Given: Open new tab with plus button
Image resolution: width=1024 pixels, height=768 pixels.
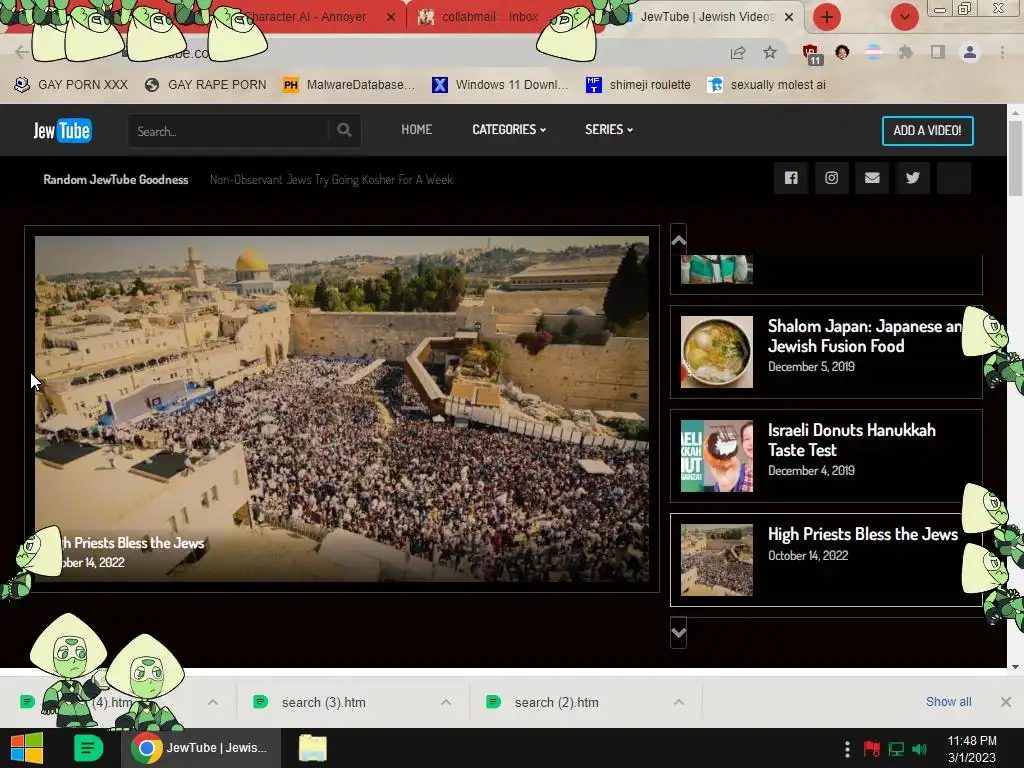Looking at the screenshot, I should tap(827, 17).
